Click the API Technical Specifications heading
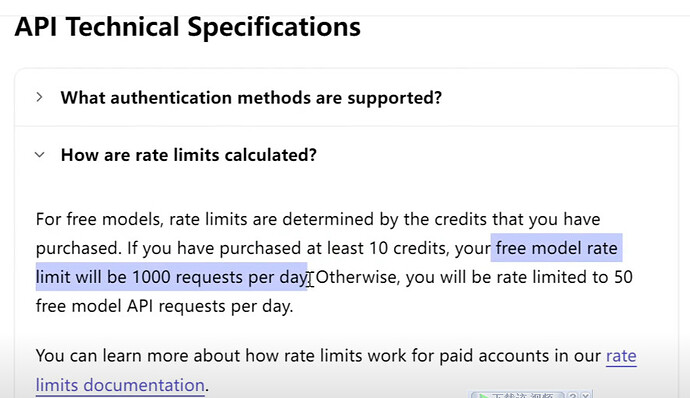690x398 pixels. tap(187, 26)
